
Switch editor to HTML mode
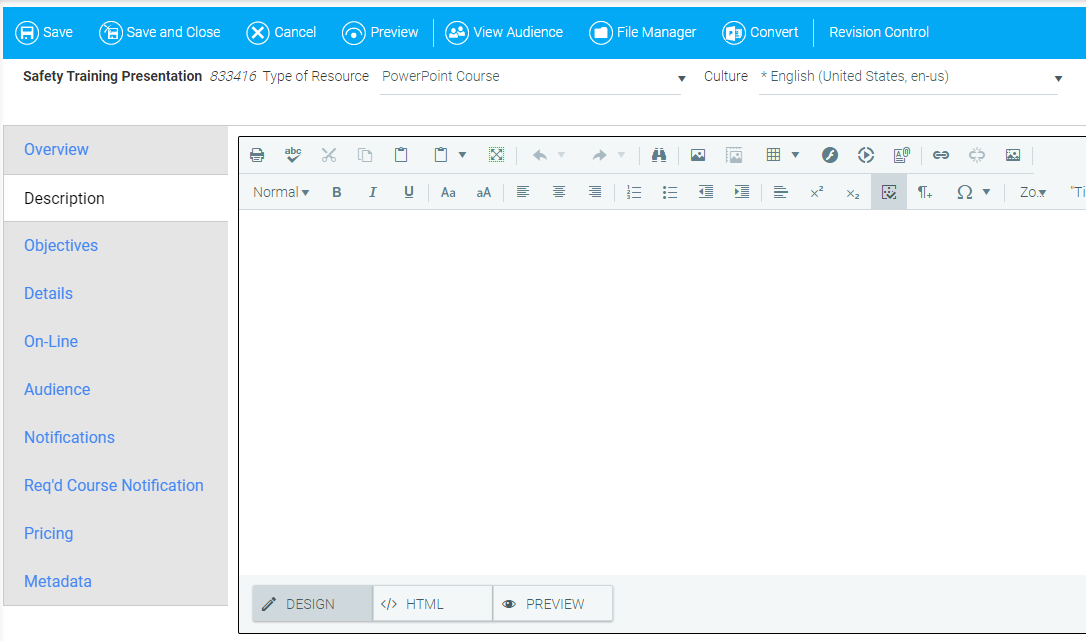(x=432, y=604)
